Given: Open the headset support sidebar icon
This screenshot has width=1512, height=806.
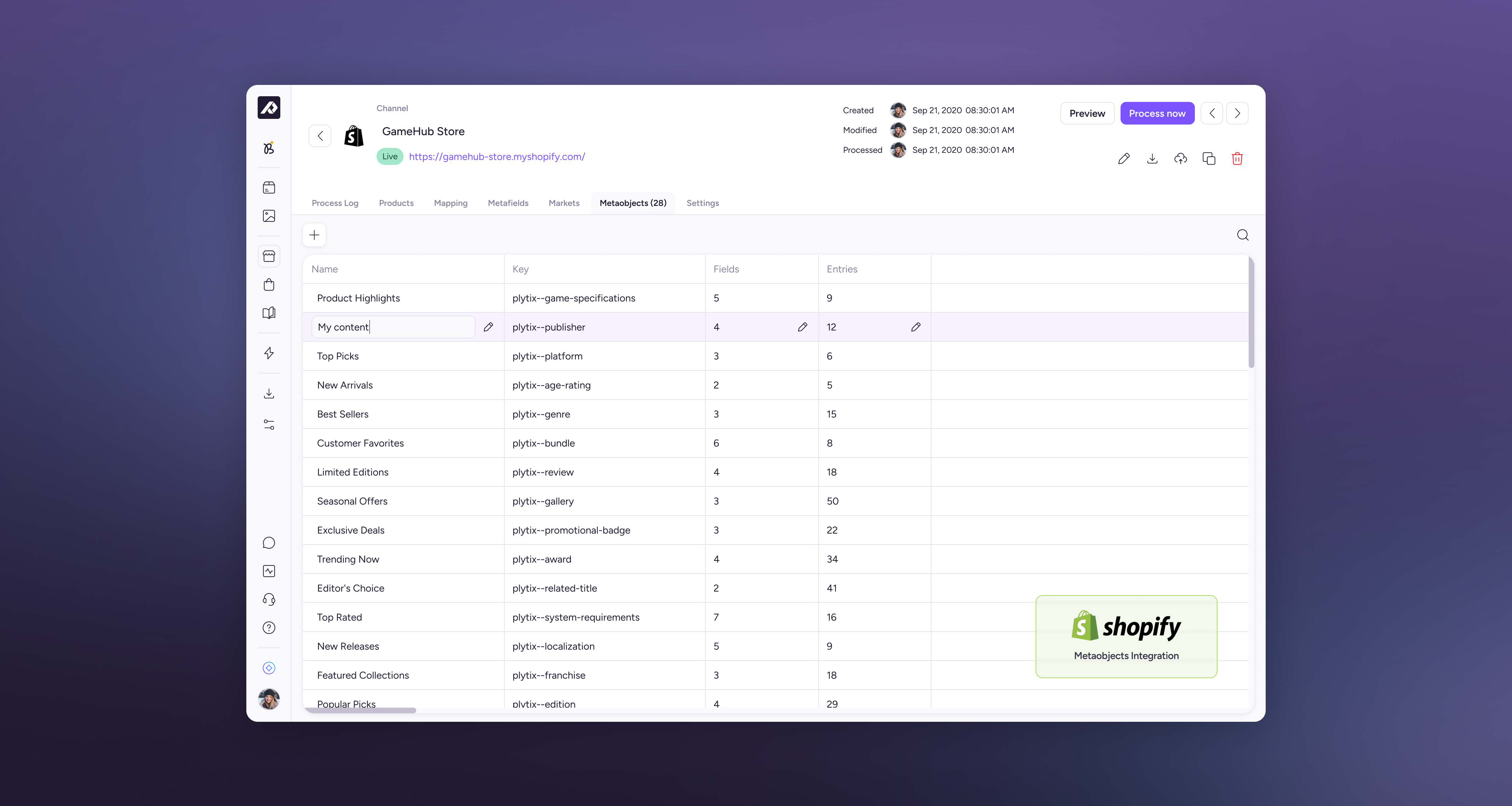Looking at the screenshot, I should (269, 599).
